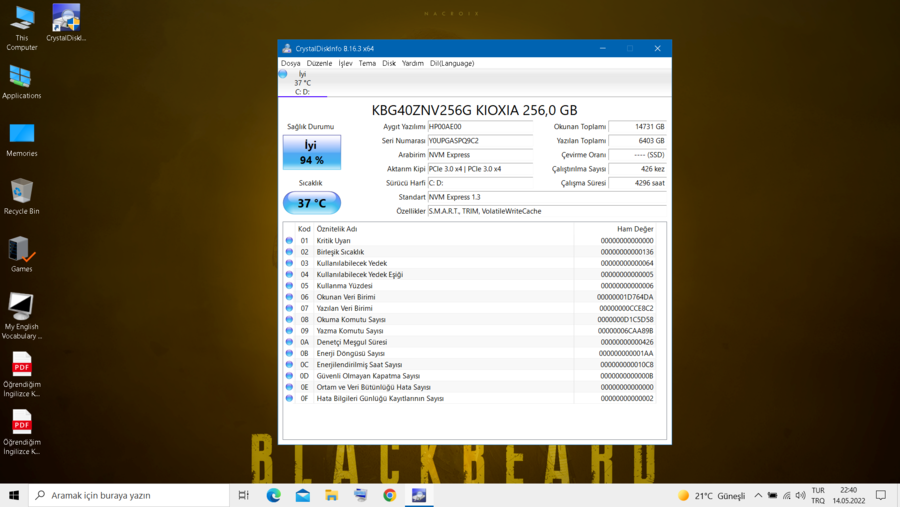Click status icon of Kullanma Yüzdesi row
This screenshot has height=507, width=900.
coord(289,285)
